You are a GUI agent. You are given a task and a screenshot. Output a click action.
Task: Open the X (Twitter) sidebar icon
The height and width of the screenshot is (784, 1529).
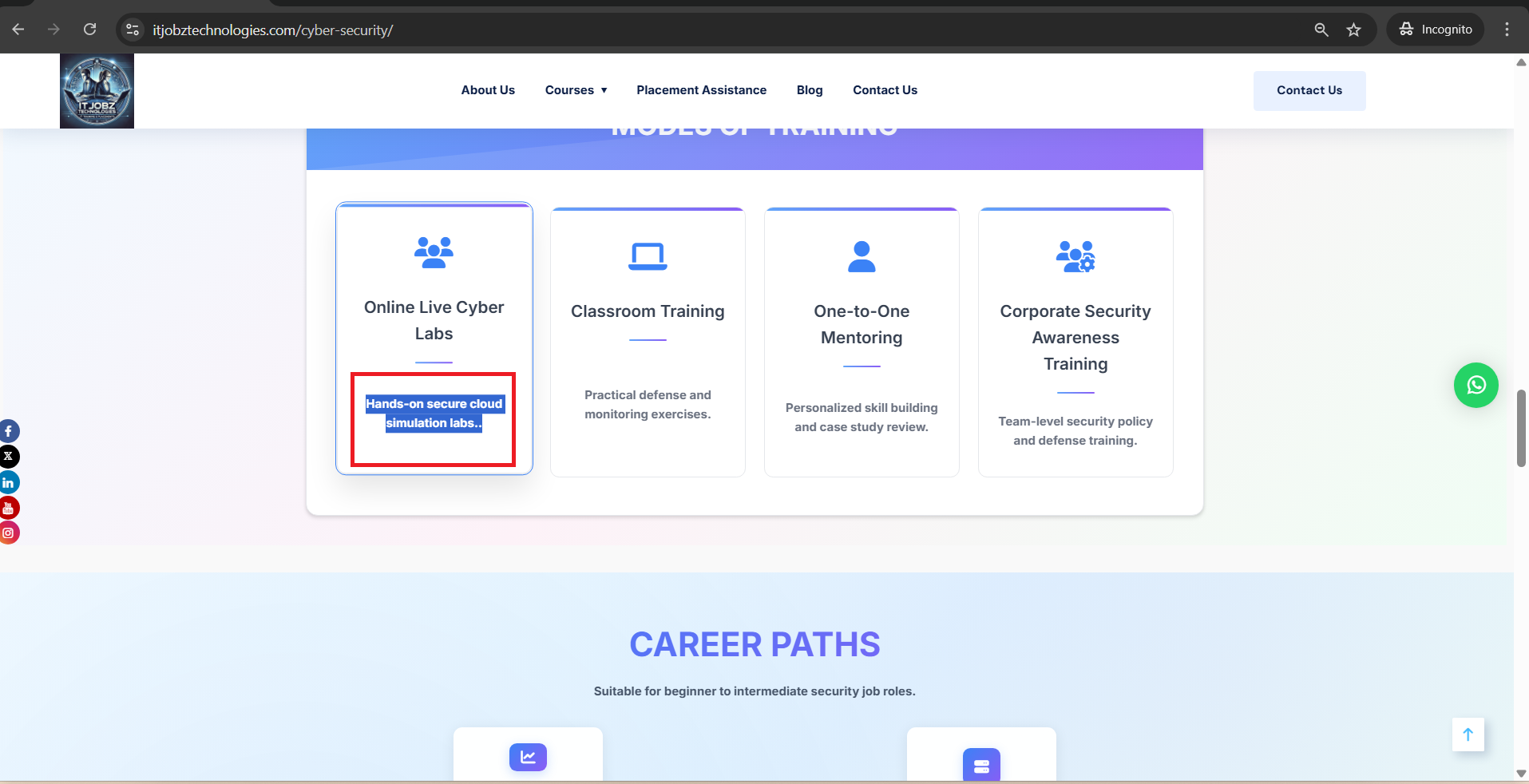click(9, 457)
